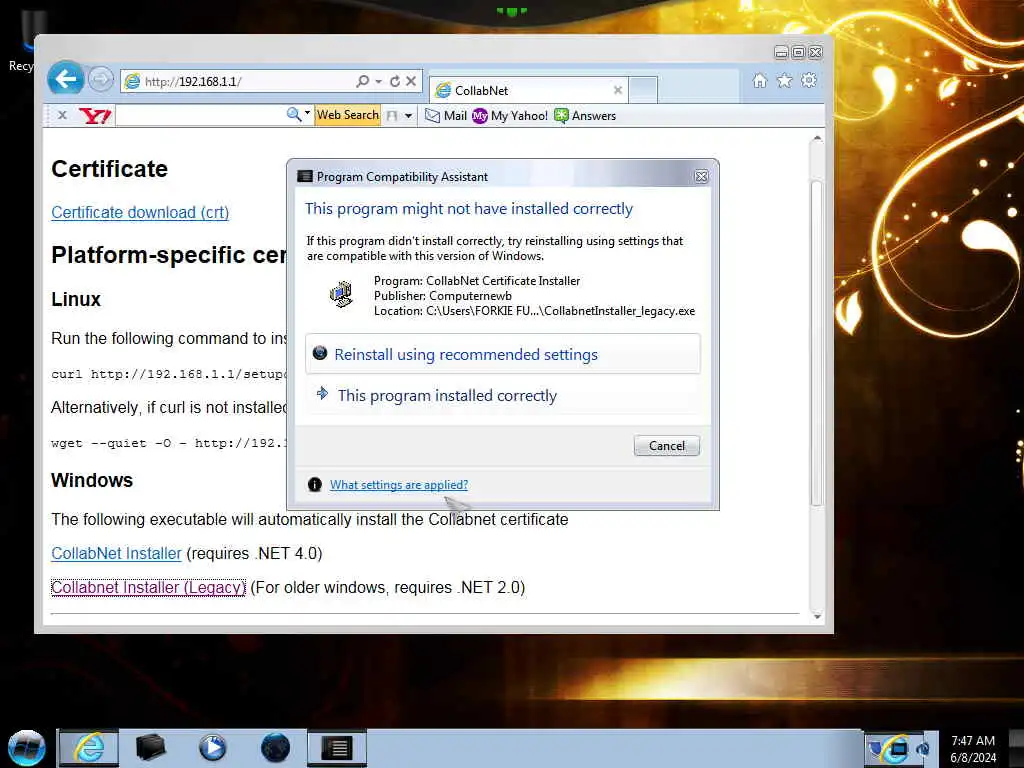Viewport: 1024px width, 768px height.
Task: Open Yahoo Answers toolbar button
Action: pos(585,116)
